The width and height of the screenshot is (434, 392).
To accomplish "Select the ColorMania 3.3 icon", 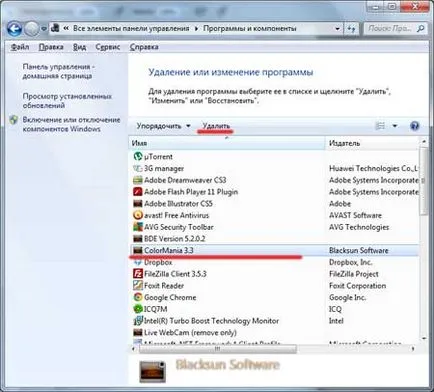I will pyautogui.click(x=138, y=250).
